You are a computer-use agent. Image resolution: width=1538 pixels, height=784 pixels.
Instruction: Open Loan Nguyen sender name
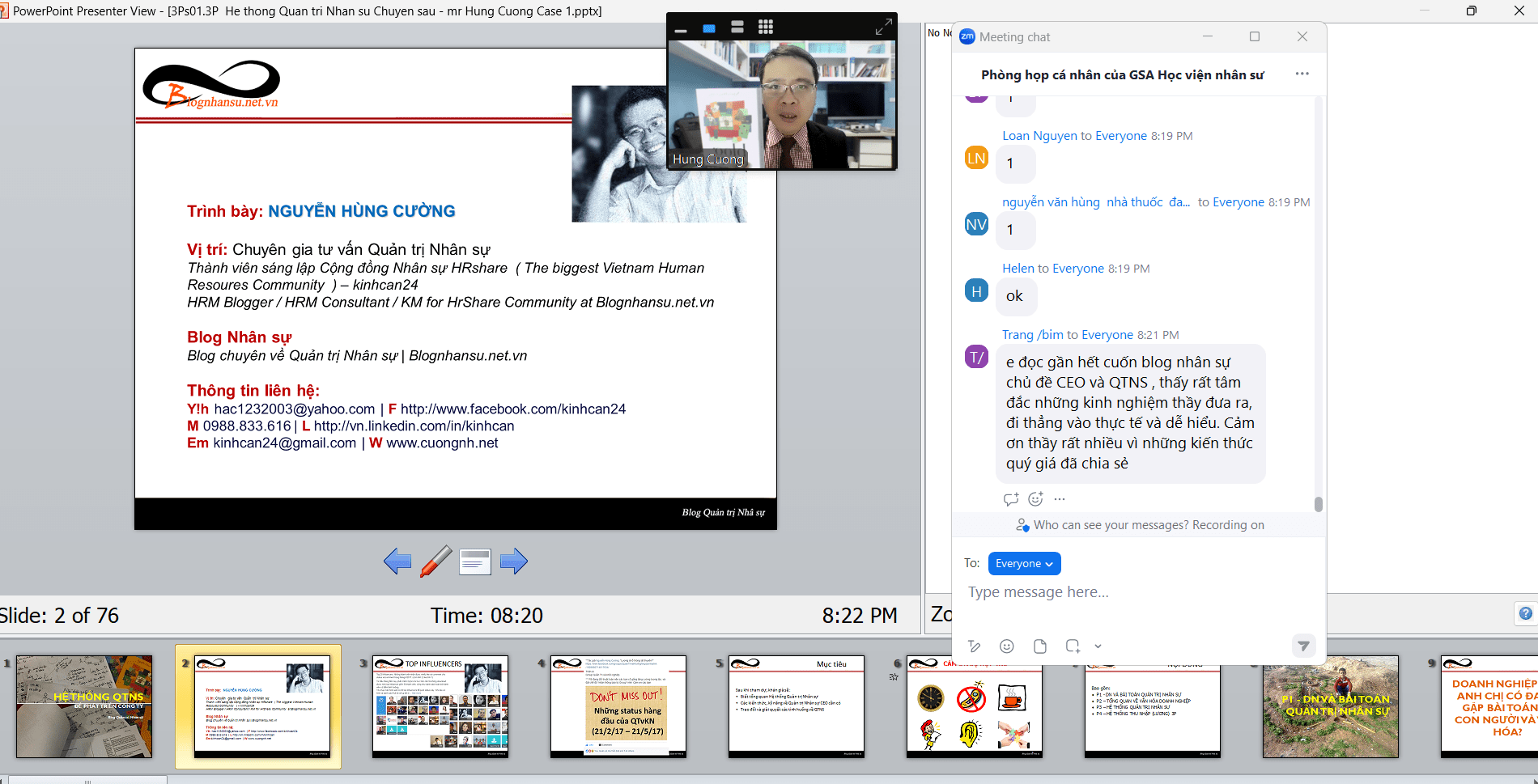pyautogui.click(x=1039, y=136)
